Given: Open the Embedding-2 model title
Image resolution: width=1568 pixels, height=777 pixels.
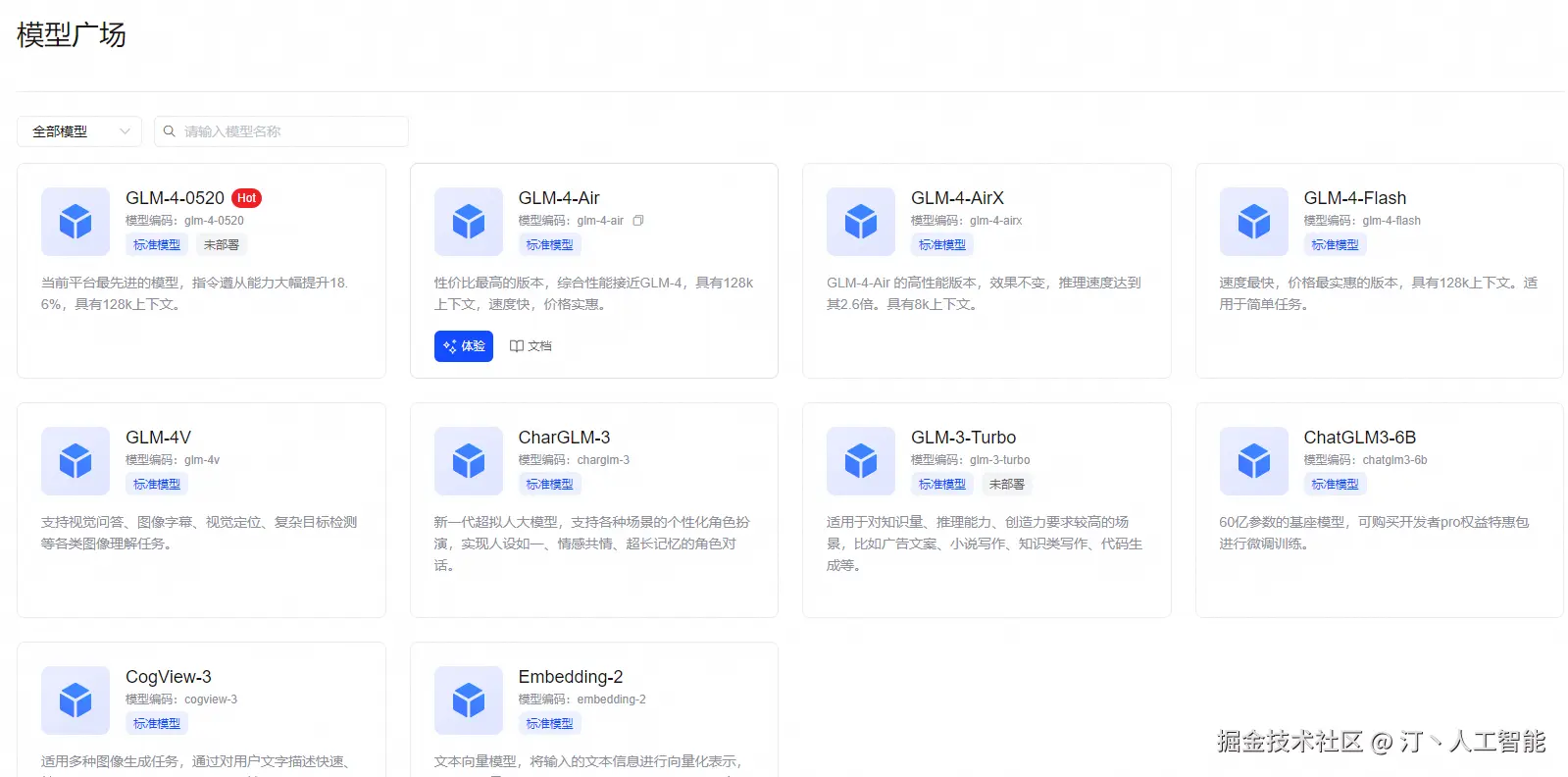Looking at the screenshot, I should click(x=571, y=677).
